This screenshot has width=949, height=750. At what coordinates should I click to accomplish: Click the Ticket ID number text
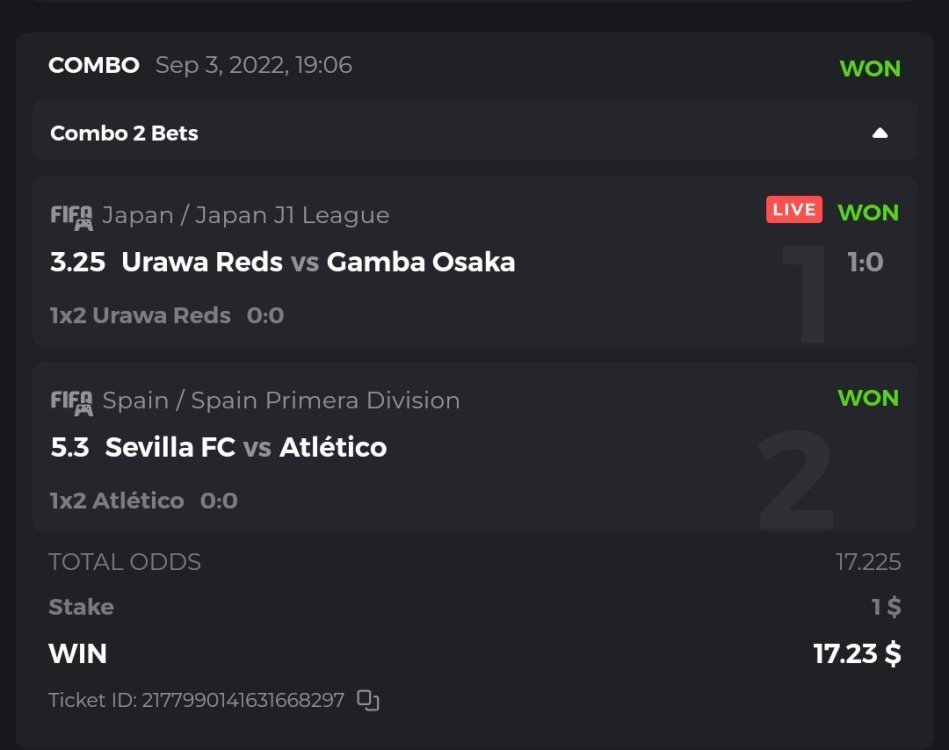tap(196, 700)
